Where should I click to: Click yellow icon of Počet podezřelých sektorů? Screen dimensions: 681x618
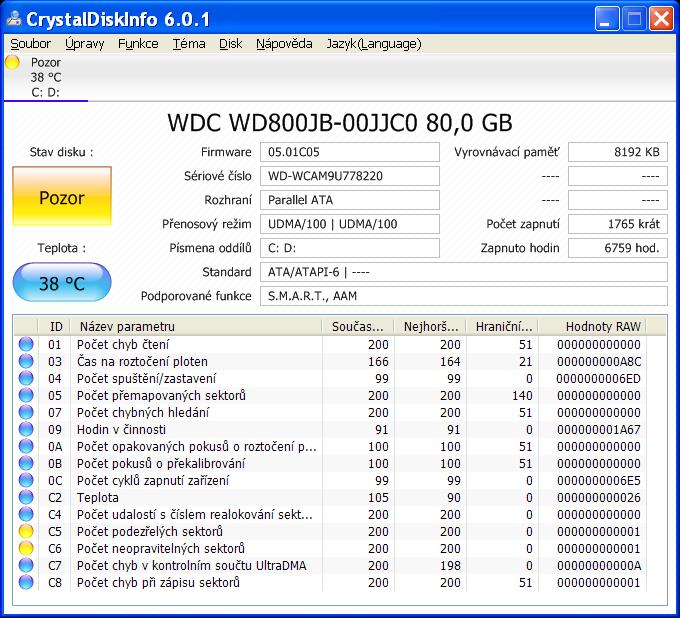[x=26, y=531]
